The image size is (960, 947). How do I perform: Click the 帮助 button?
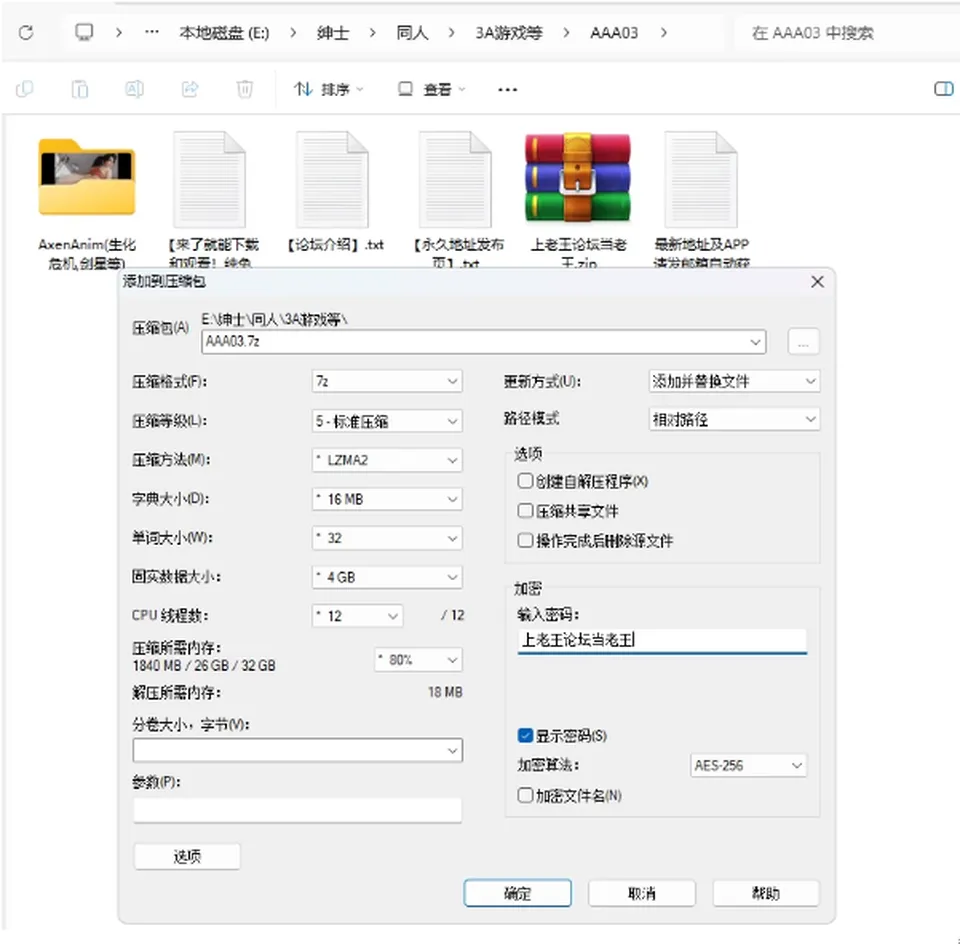[766, 893]
